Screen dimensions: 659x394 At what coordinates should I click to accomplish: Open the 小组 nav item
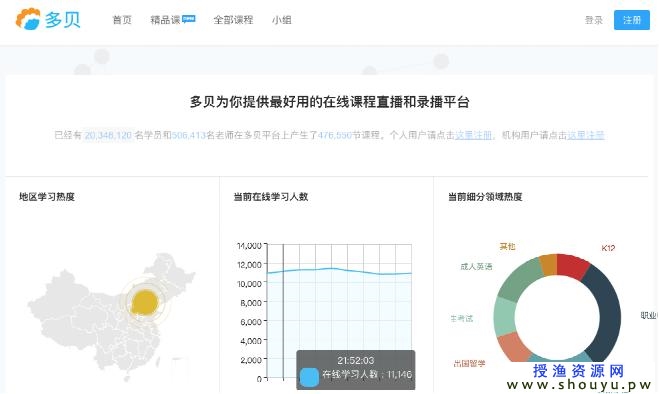(282, 20)
